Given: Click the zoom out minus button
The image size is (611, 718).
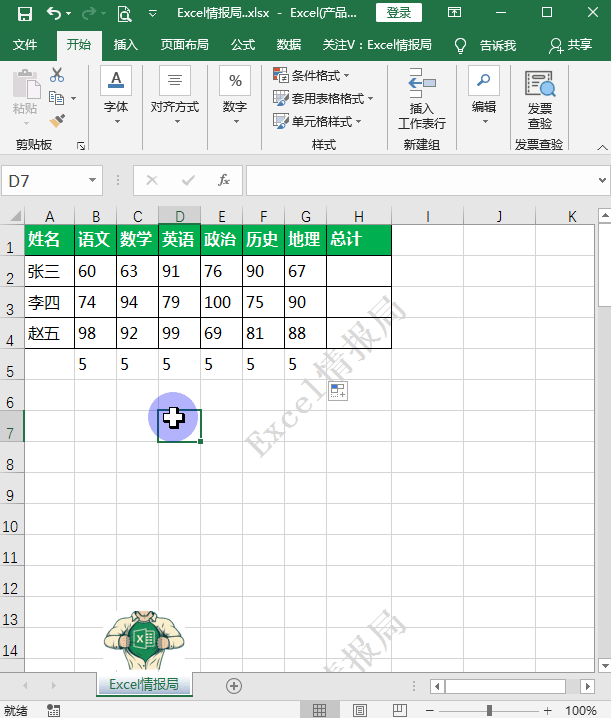Looking at the screenshot, I should 430,711.
